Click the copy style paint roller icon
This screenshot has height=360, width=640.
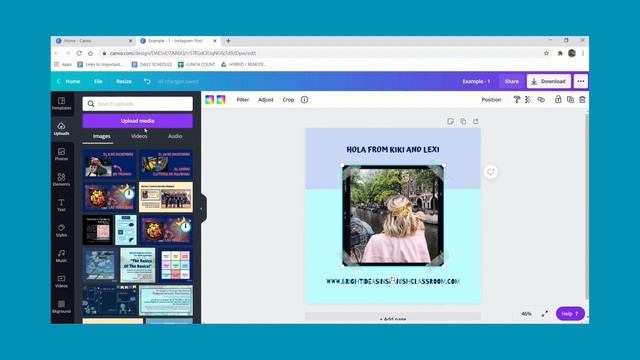point(516,100)
